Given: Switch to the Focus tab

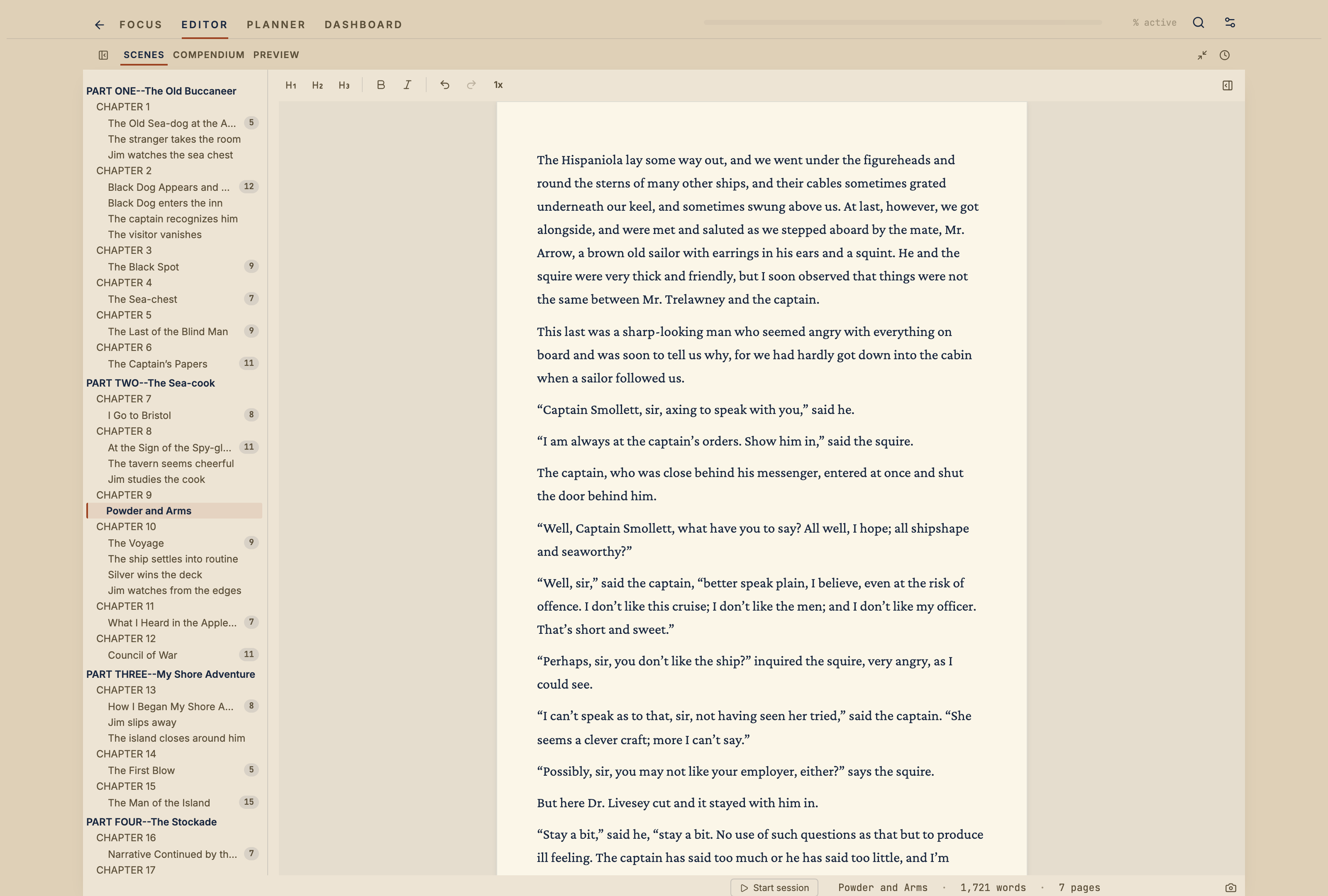Looking at the screenshot, I should coord(141,24).
